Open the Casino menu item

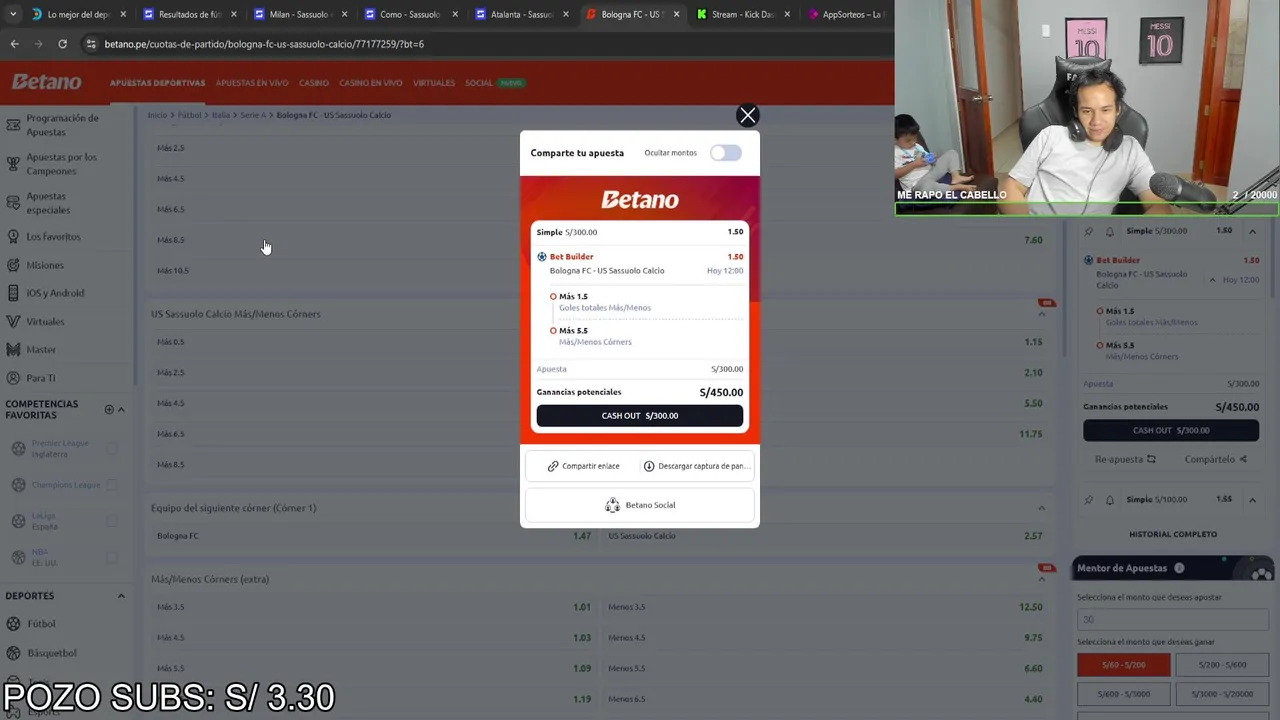tap(314, 83)
